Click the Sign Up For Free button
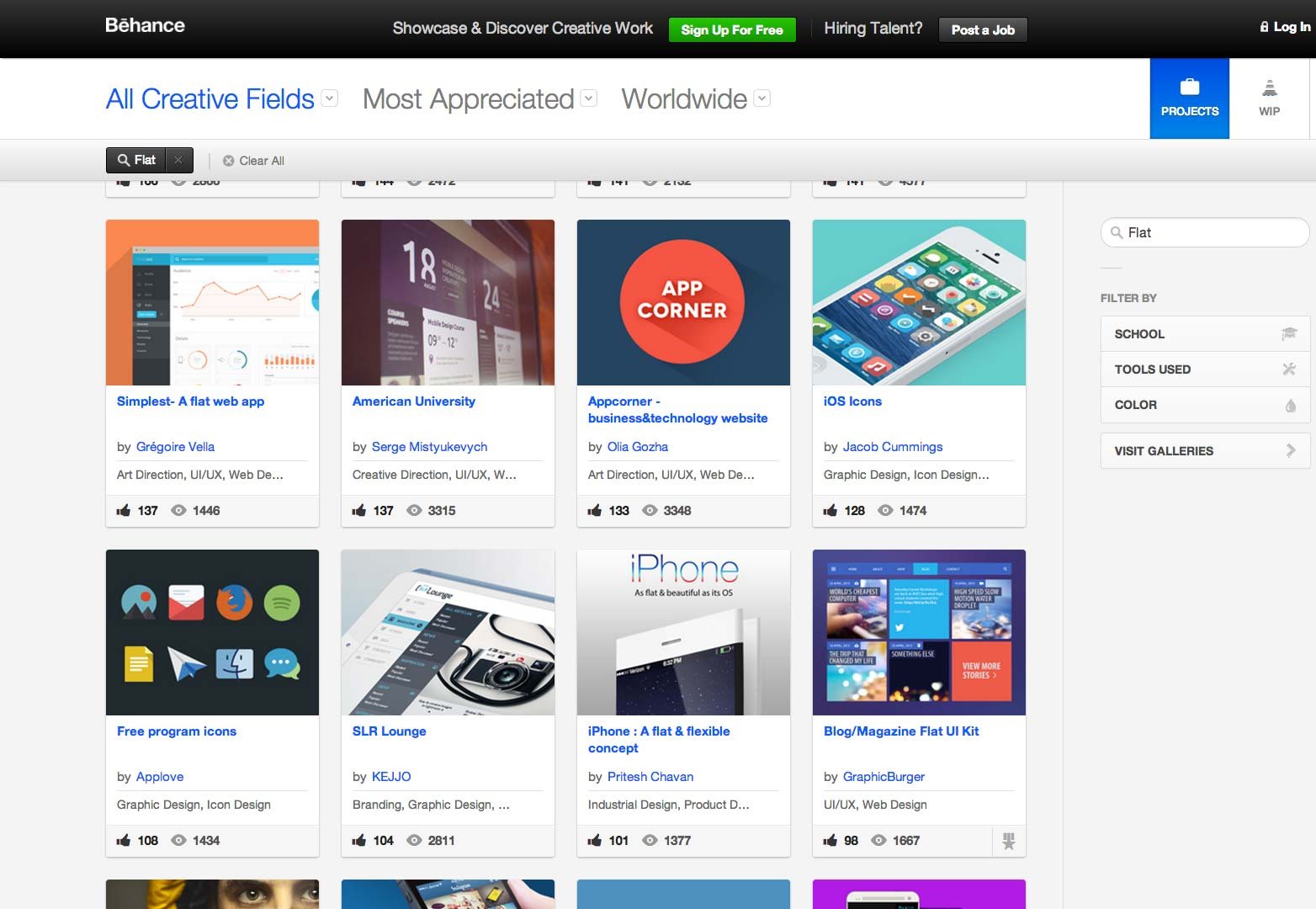1316x909 pixels. [x=732, y=29]
